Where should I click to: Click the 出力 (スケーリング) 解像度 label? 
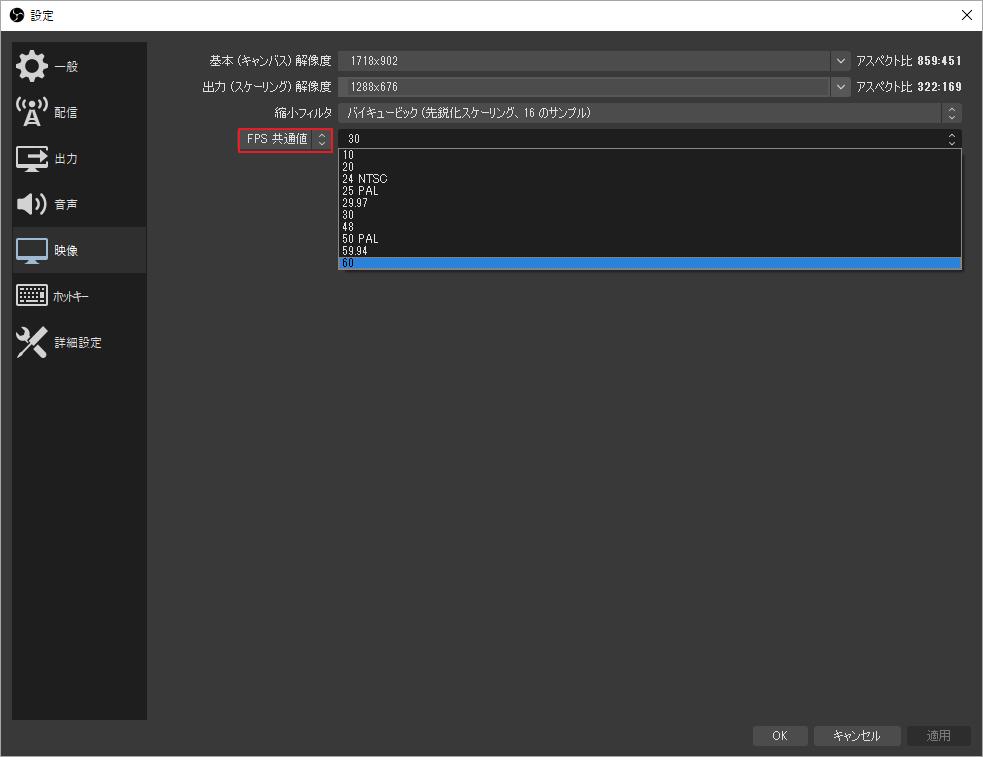(266, 86)
